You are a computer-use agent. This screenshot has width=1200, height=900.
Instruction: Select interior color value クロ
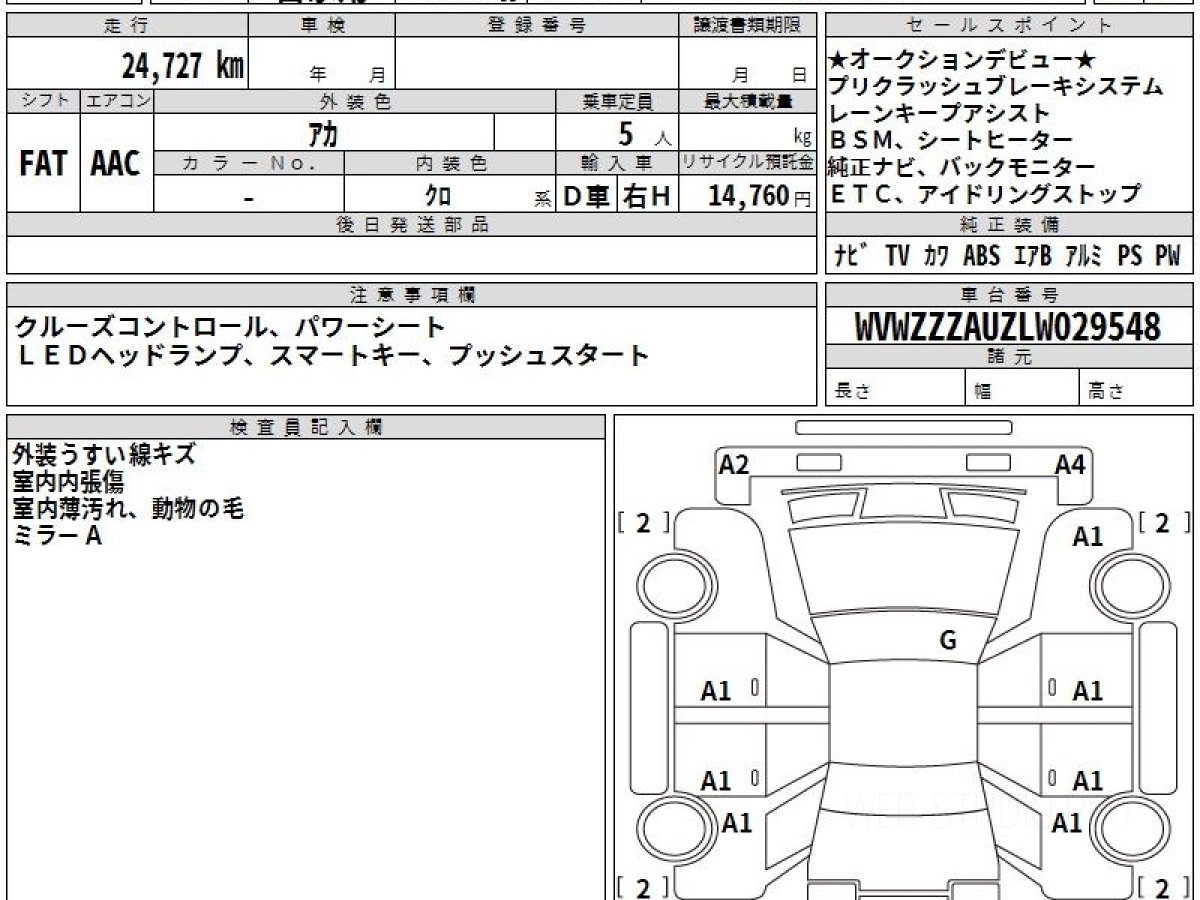[438, 196]
